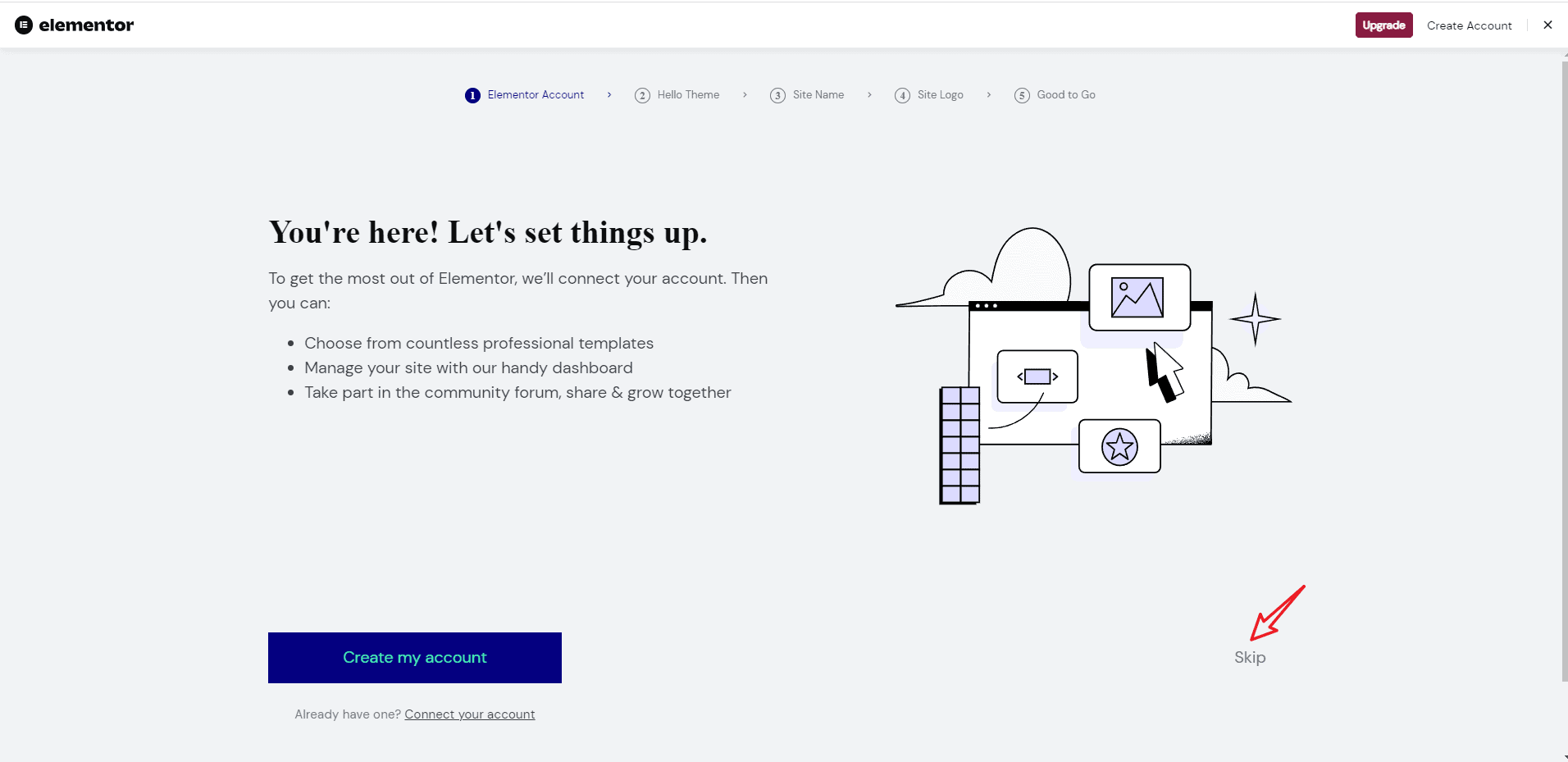Click the Connect your account link
The height and width of the screenshot is (762, 1568).
(469, 714)
